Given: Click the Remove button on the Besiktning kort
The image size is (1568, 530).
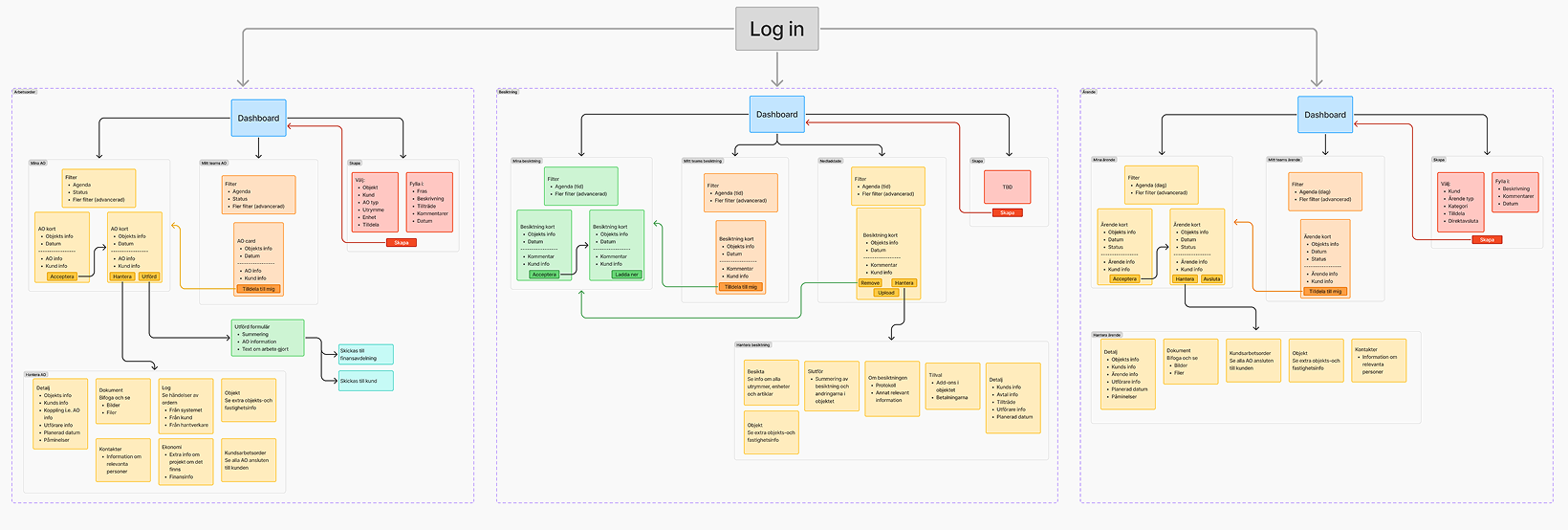Looking at the screenshot, I should coord(870,283).
